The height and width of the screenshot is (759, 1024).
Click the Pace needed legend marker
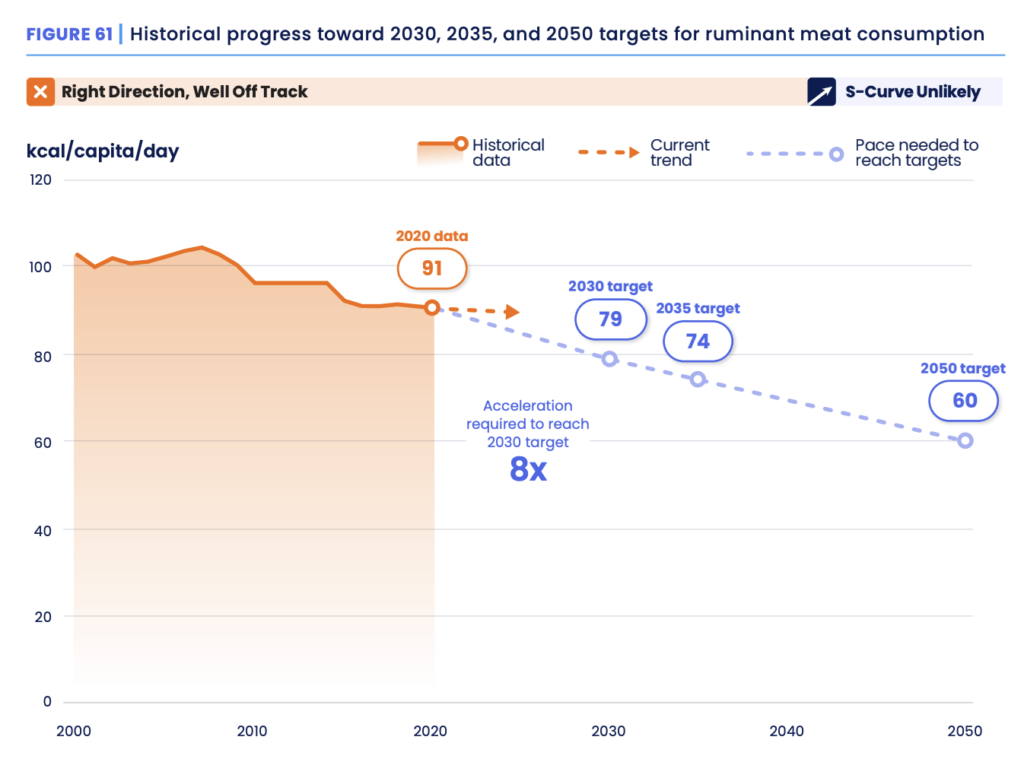pyautogui.click(x=834, y=153)
